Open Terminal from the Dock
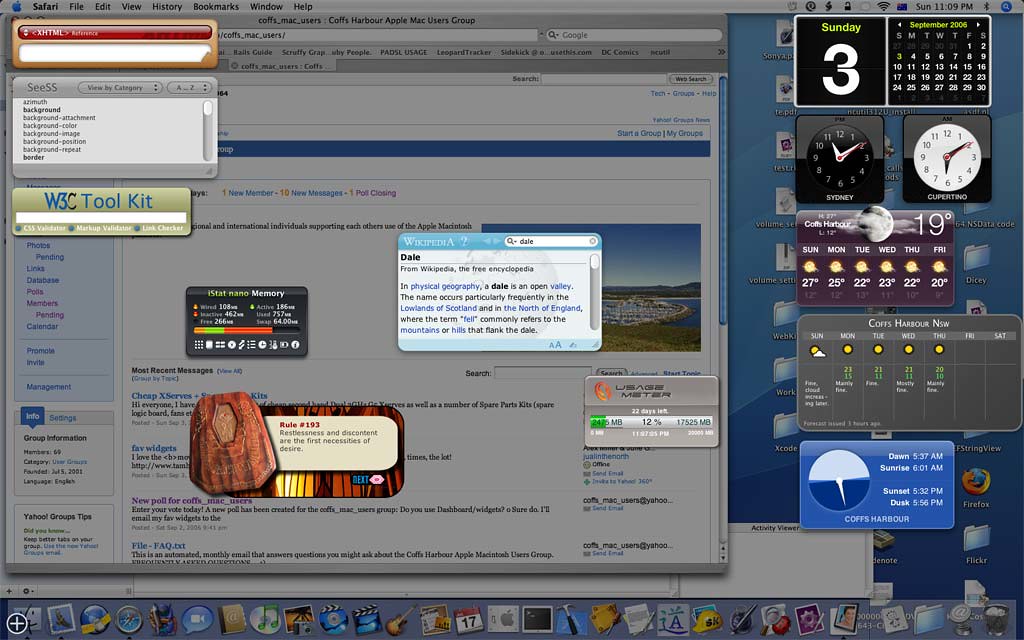Viewport: 1024px width, 640px height. 536,619
